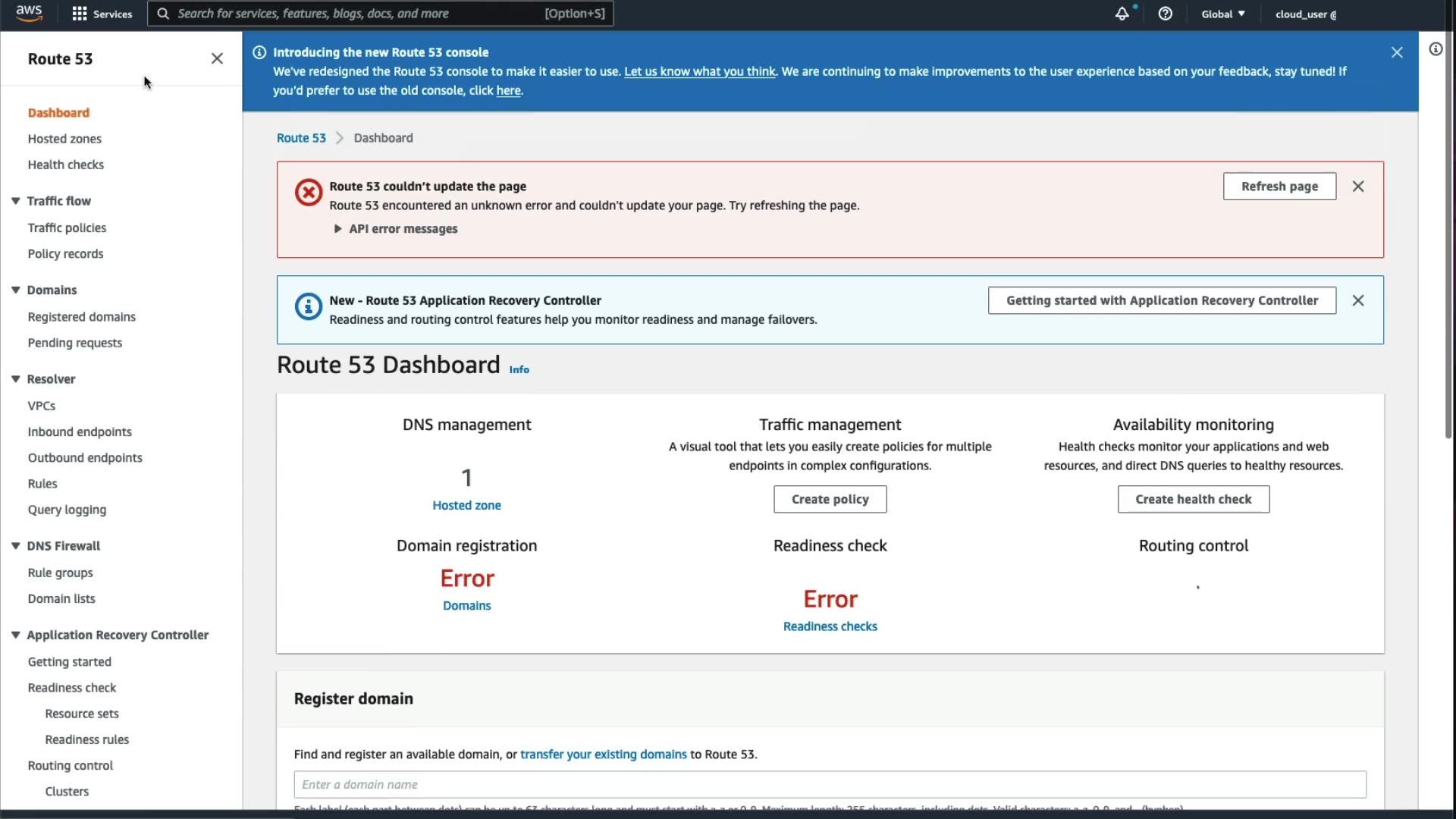This screenshot has height=819, width=1456.
Task: Click the Refresh page button
Action: [x=1279, y=187]
